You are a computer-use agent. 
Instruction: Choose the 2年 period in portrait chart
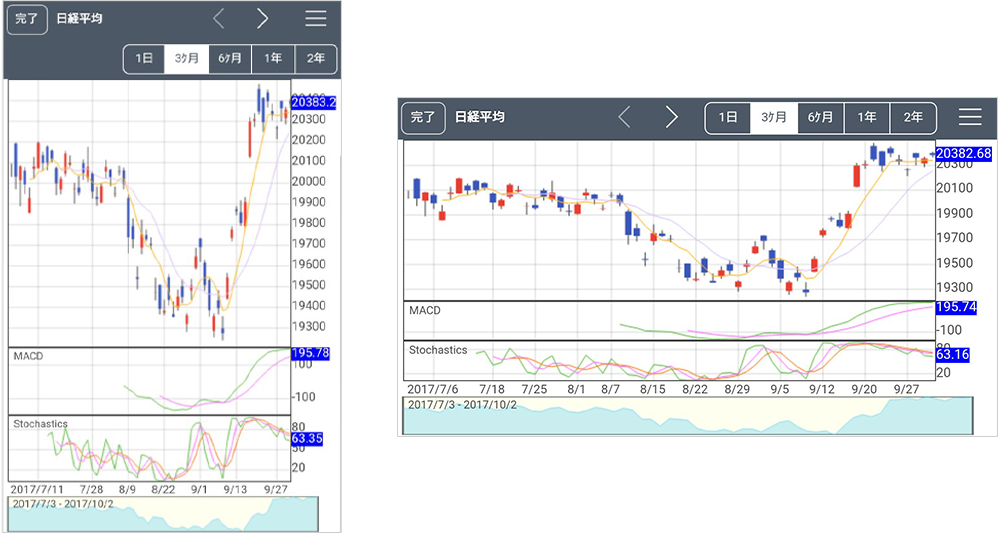click(x=316, y=59)
